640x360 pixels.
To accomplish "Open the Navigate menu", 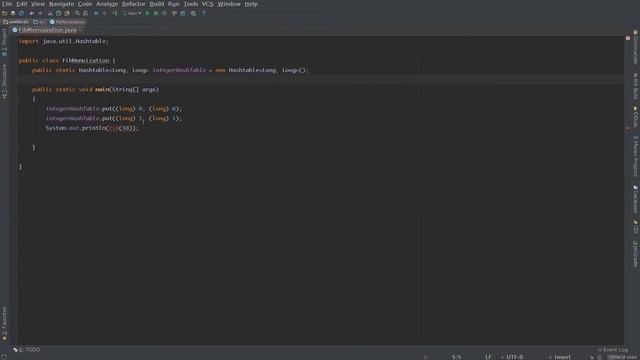I will (x=62, y=4).
